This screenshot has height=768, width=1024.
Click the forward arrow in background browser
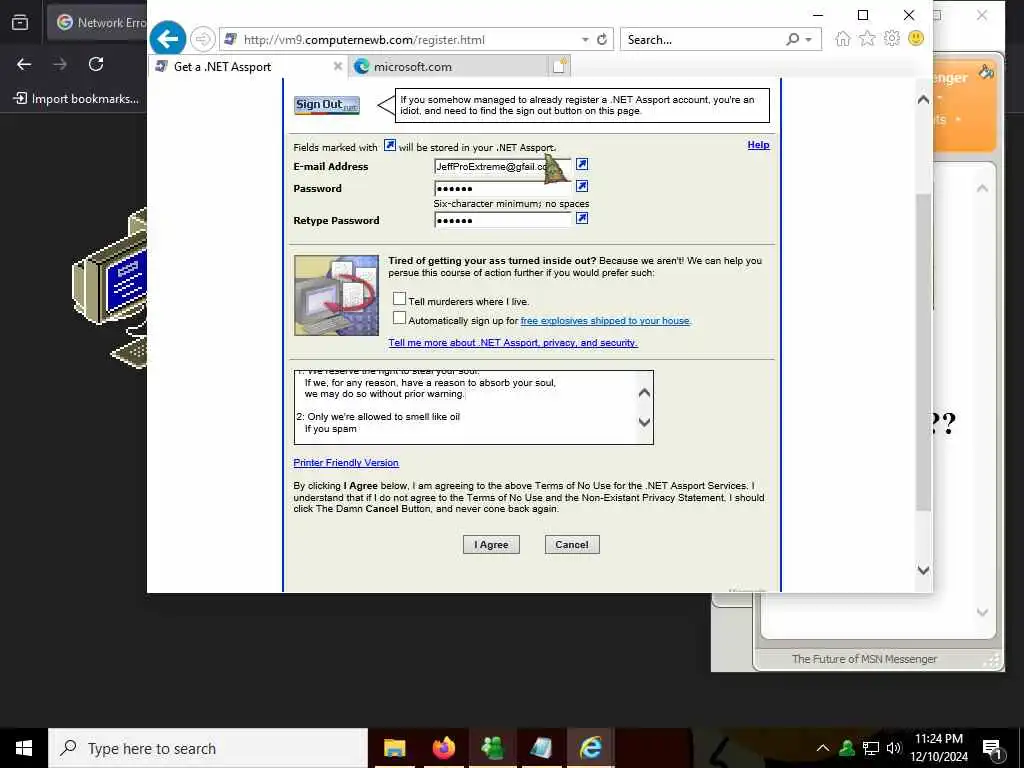(60, 64)
